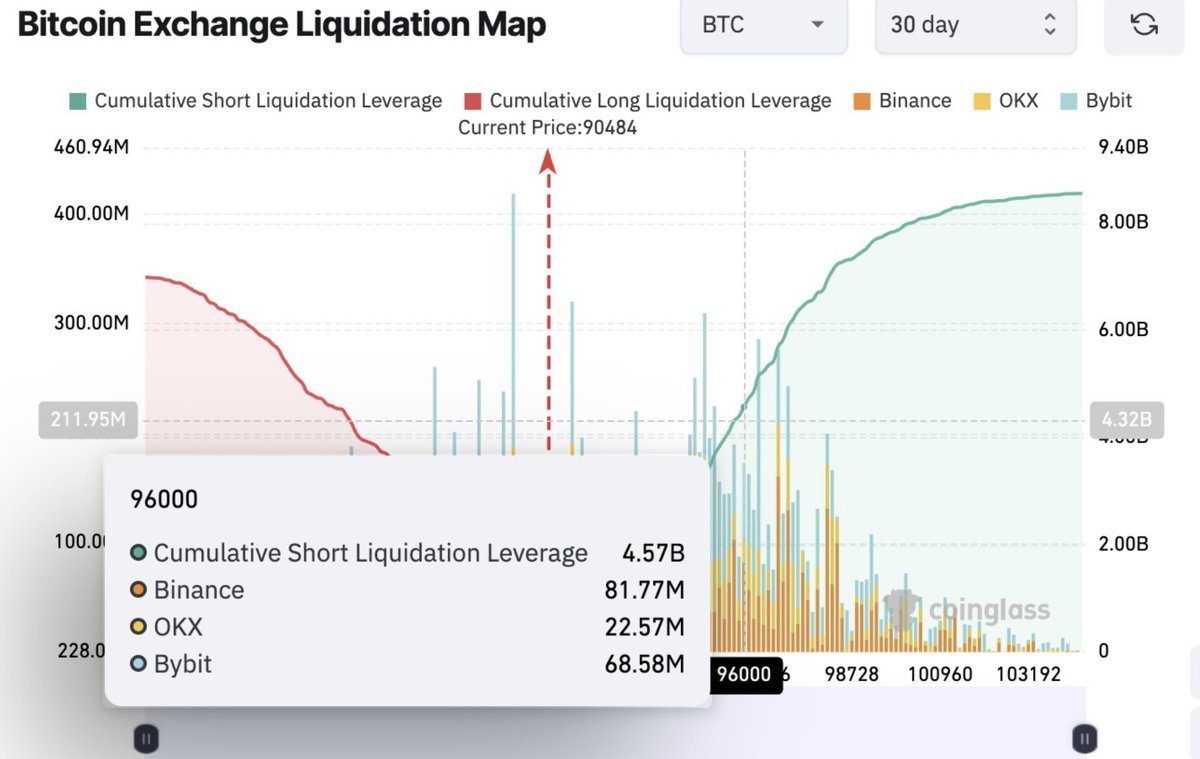Hide the Cumulative Long Liquidation Leverage series
The height and width of the screenshot is (759, 1200).
click(x=650, y=100)
